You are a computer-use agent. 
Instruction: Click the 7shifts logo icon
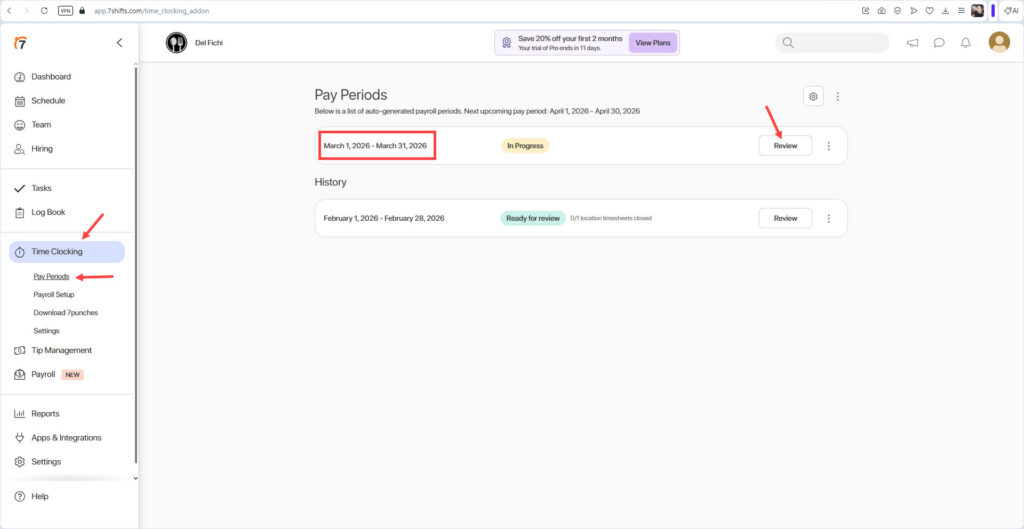[x=20, y=43]
